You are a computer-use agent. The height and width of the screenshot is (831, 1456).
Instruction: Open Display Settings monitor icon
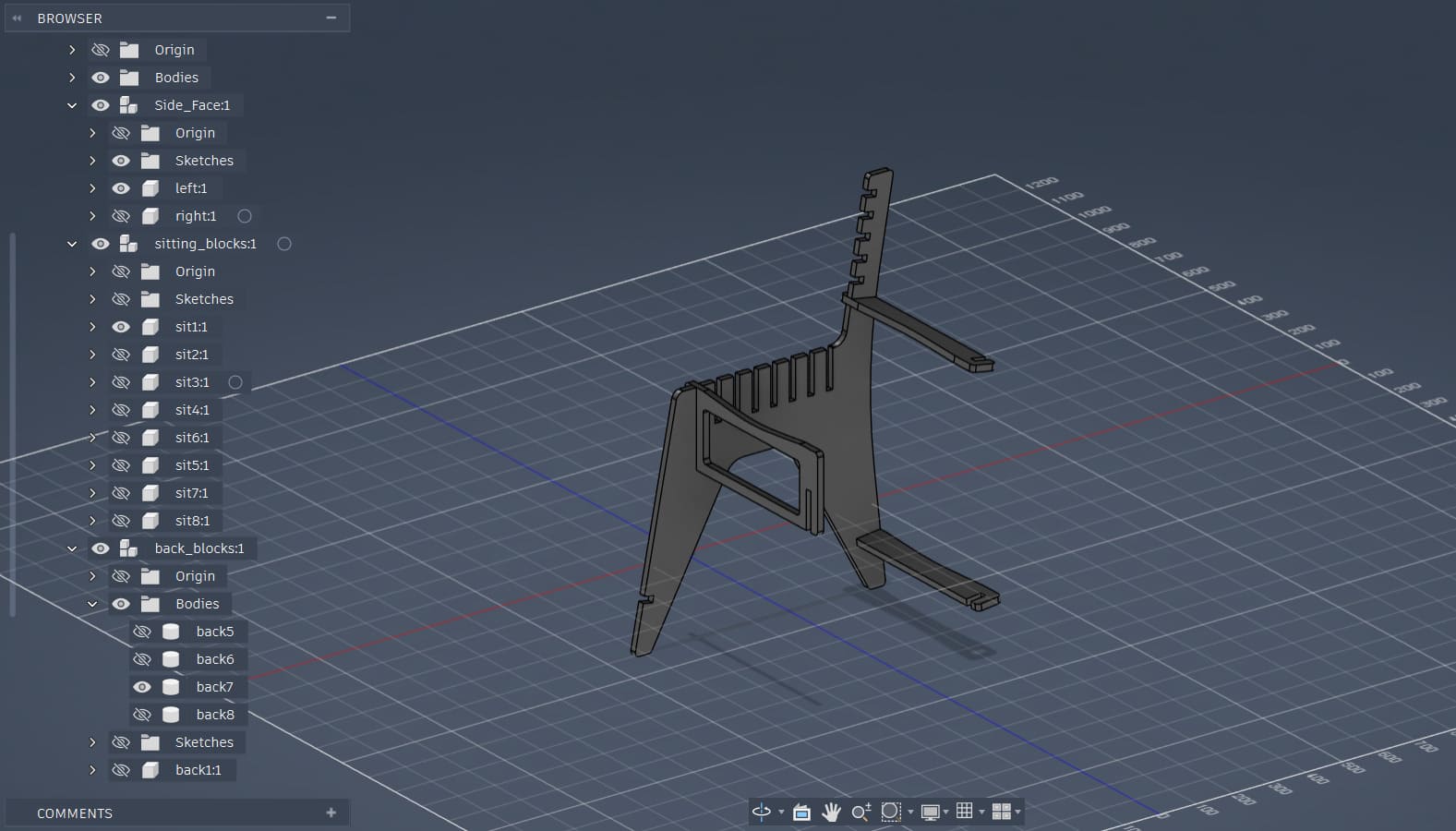tap(931, 812)
